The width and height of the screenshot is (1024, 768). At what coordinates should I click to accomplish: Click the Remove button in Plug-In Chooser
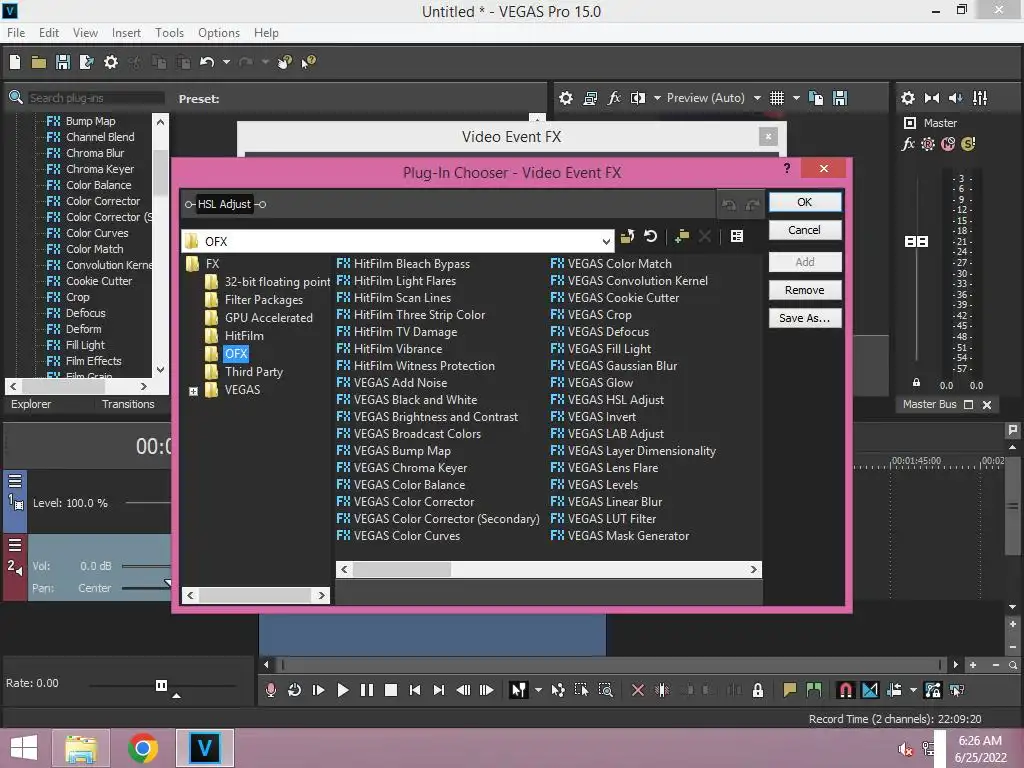coord(805,290)
